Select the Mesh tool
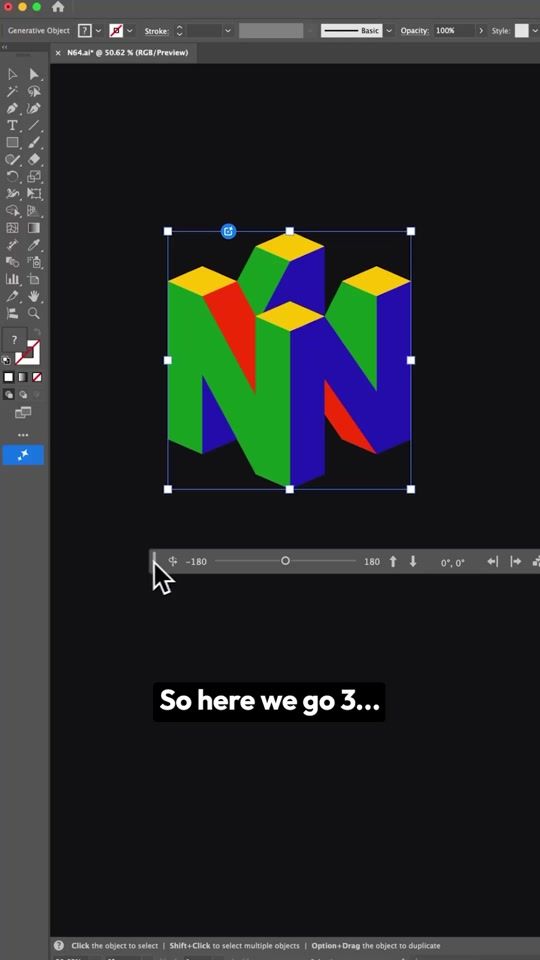 pyautogui.click(x=12, y=228)
